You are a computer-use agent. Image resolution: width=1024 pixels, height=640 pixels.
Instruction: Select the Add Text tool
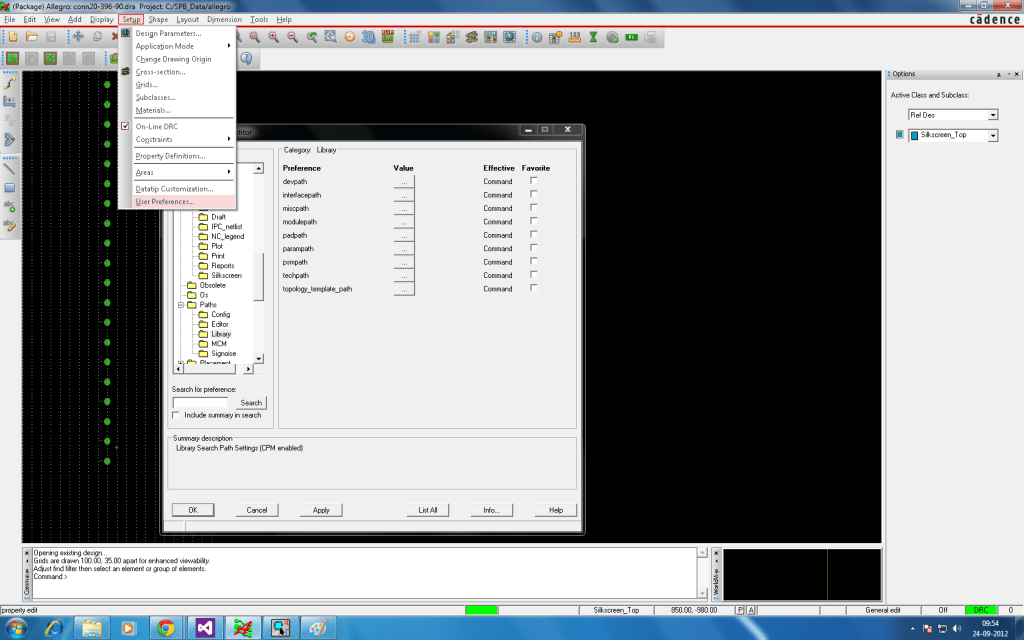10,206
